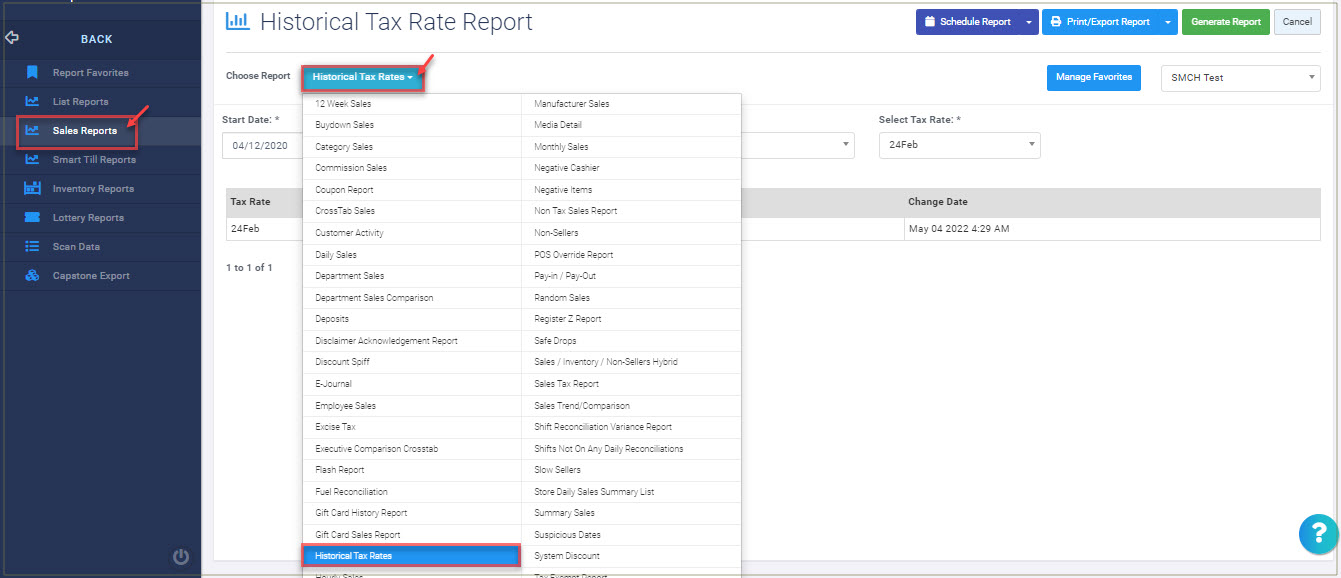Click the back arrow icon in sidebar

click(x=12, y=38)
